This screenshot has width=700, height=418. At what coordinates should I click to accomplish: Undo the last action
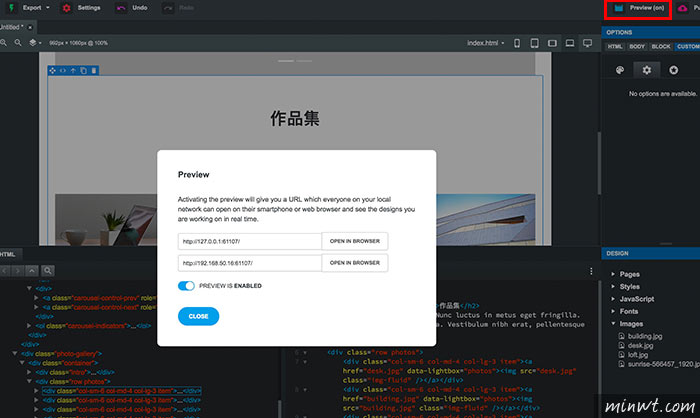132,8
